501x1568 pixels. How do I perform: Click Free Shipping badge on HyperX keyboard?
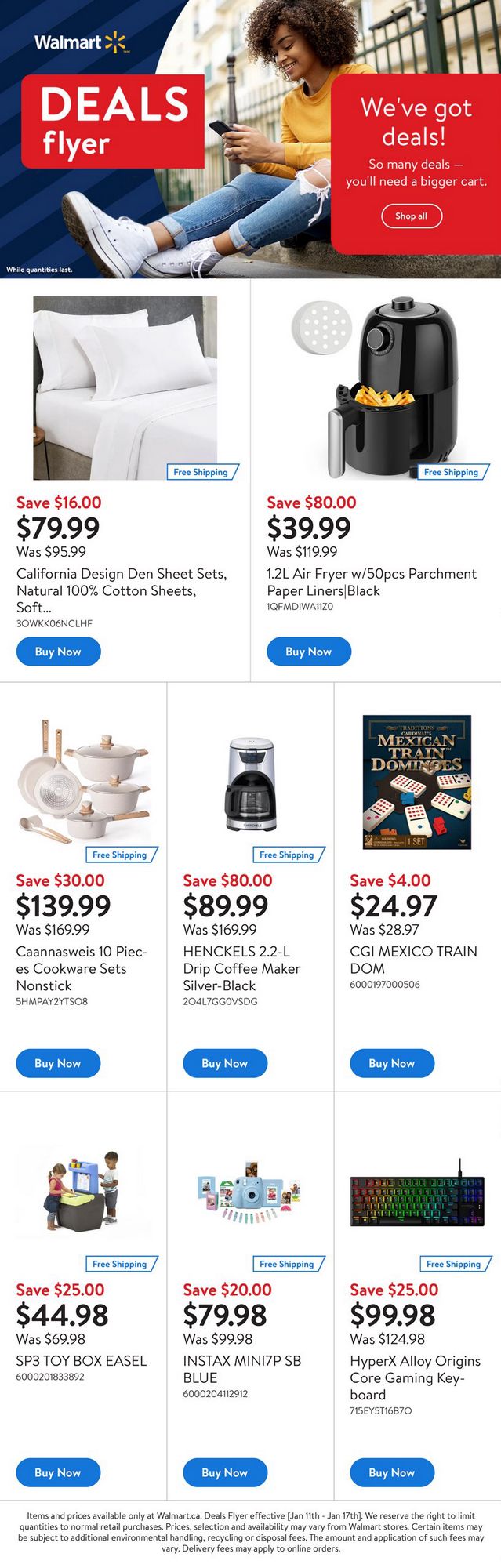(x=454, y=1264)
